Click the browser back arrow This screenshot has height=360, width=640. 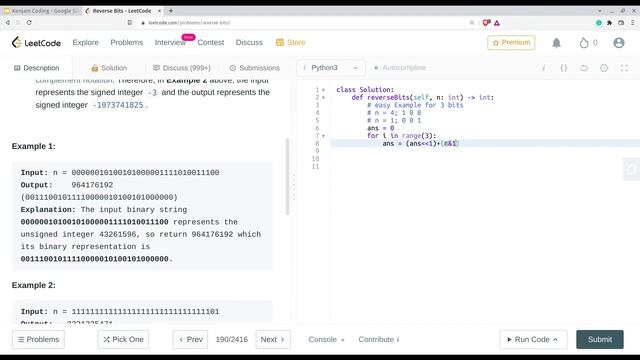click(x=8, y=22)
